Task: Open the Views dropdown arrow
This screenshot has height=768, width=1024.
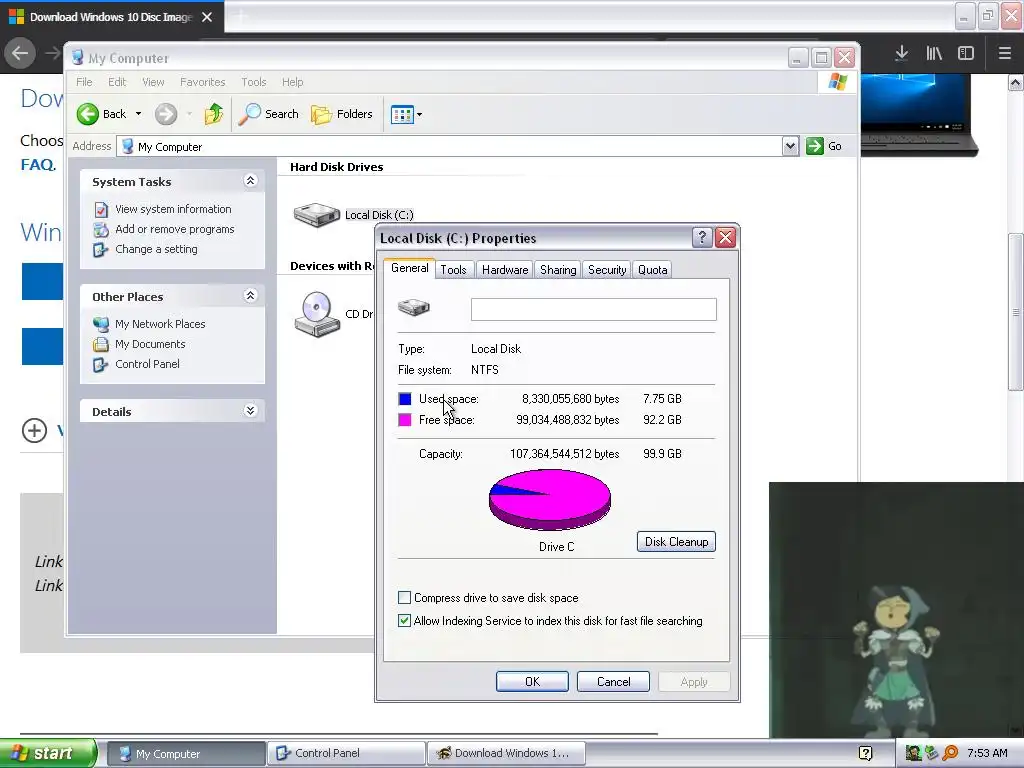Action: 419,115
